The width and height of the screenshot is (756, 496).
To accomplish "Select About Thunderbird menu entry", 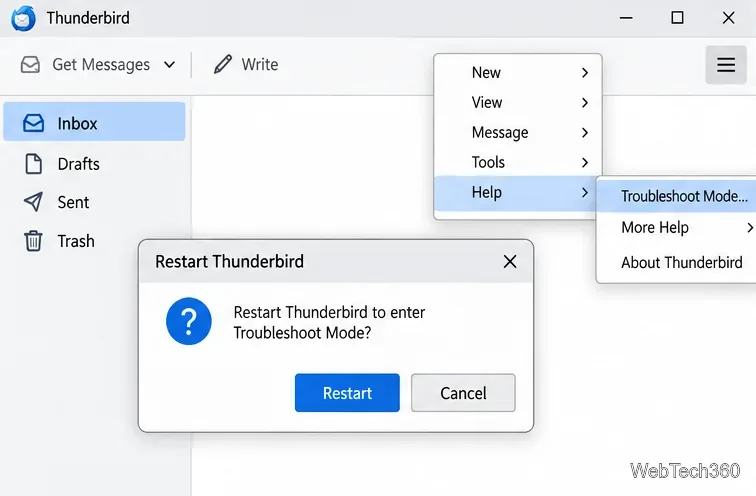I will pyautogui.click(x=676, y=263).
